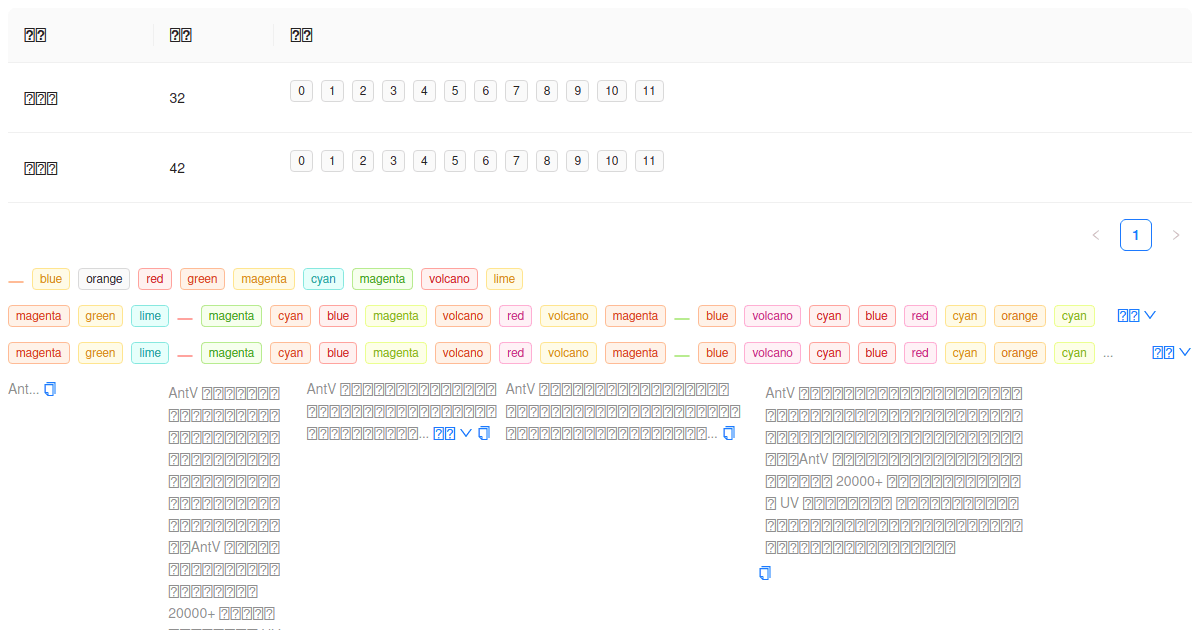Screen dimensions: 1200x630
Task: Click blue tag in short row starting with blue
Action: 51,279
